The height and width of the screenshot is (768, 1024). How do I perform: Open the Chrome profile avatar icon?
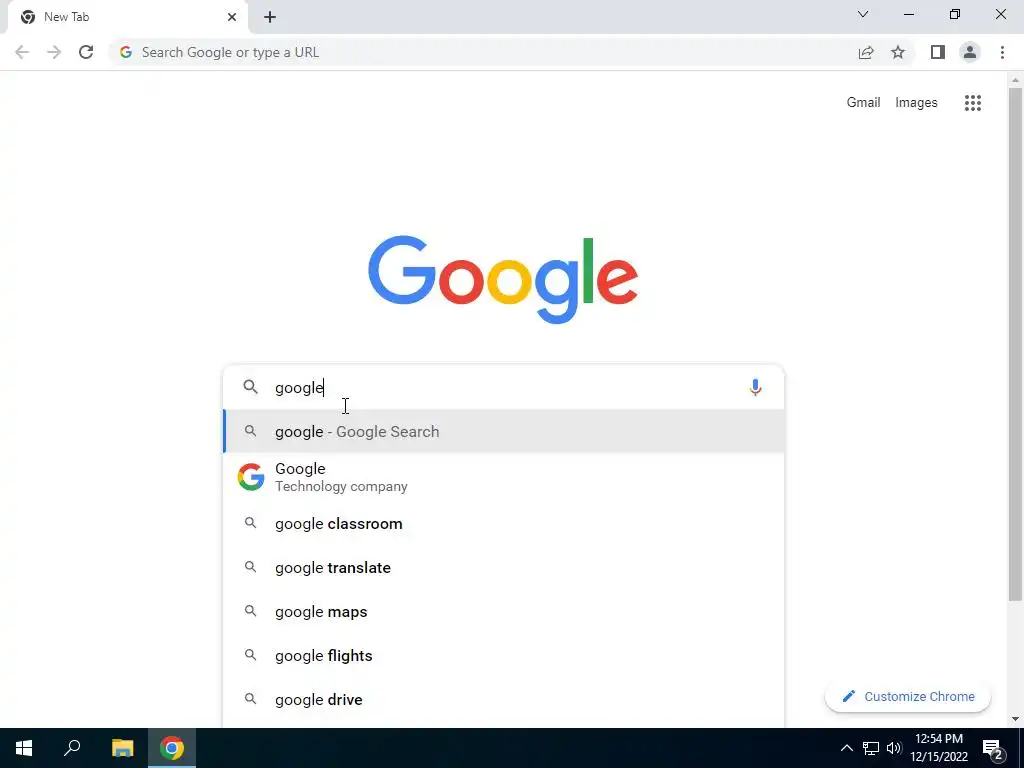point(970,52)
